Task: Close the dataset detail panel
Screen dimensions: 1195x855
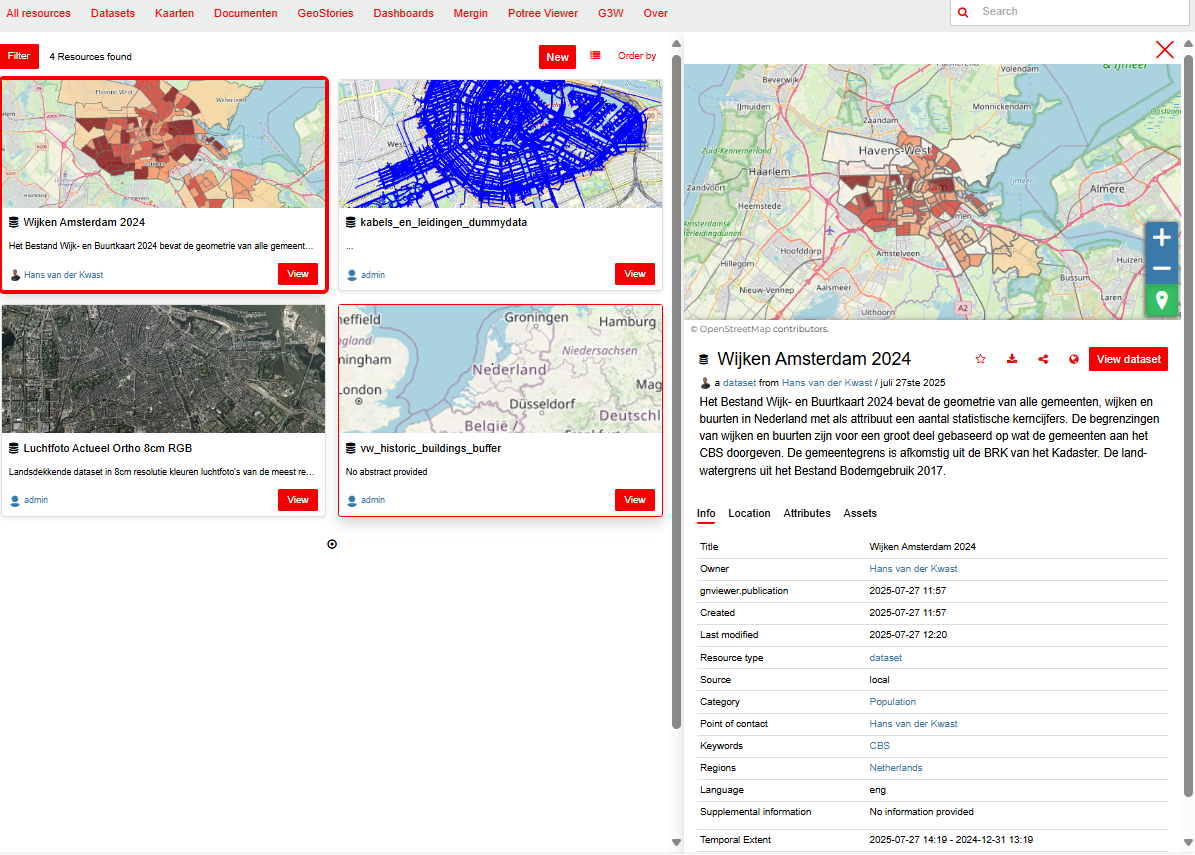Action: coord(1165,50)
